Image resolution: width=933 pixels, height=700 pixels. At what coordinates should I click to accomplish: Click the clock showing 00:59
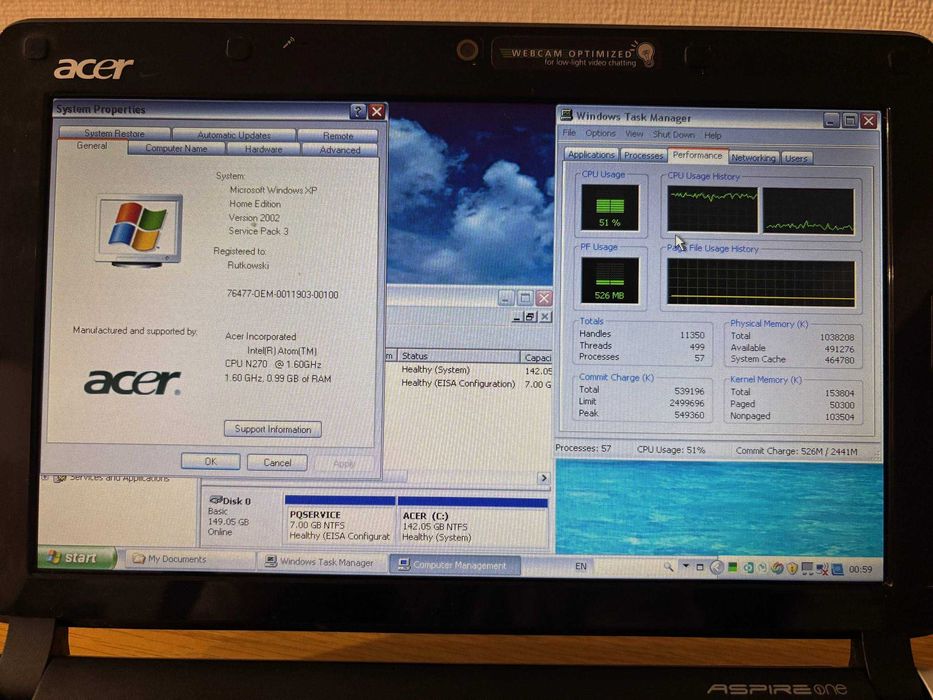point(860,570)
